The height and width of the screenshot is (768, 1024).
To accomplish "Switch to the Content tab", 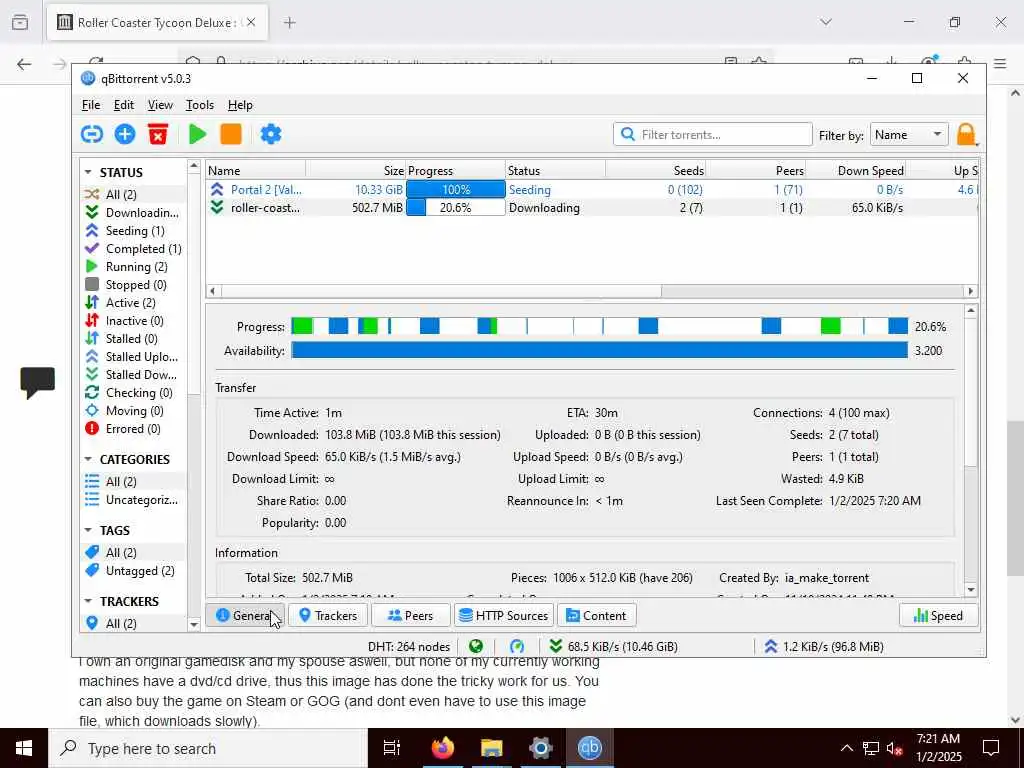I will 596,615.
